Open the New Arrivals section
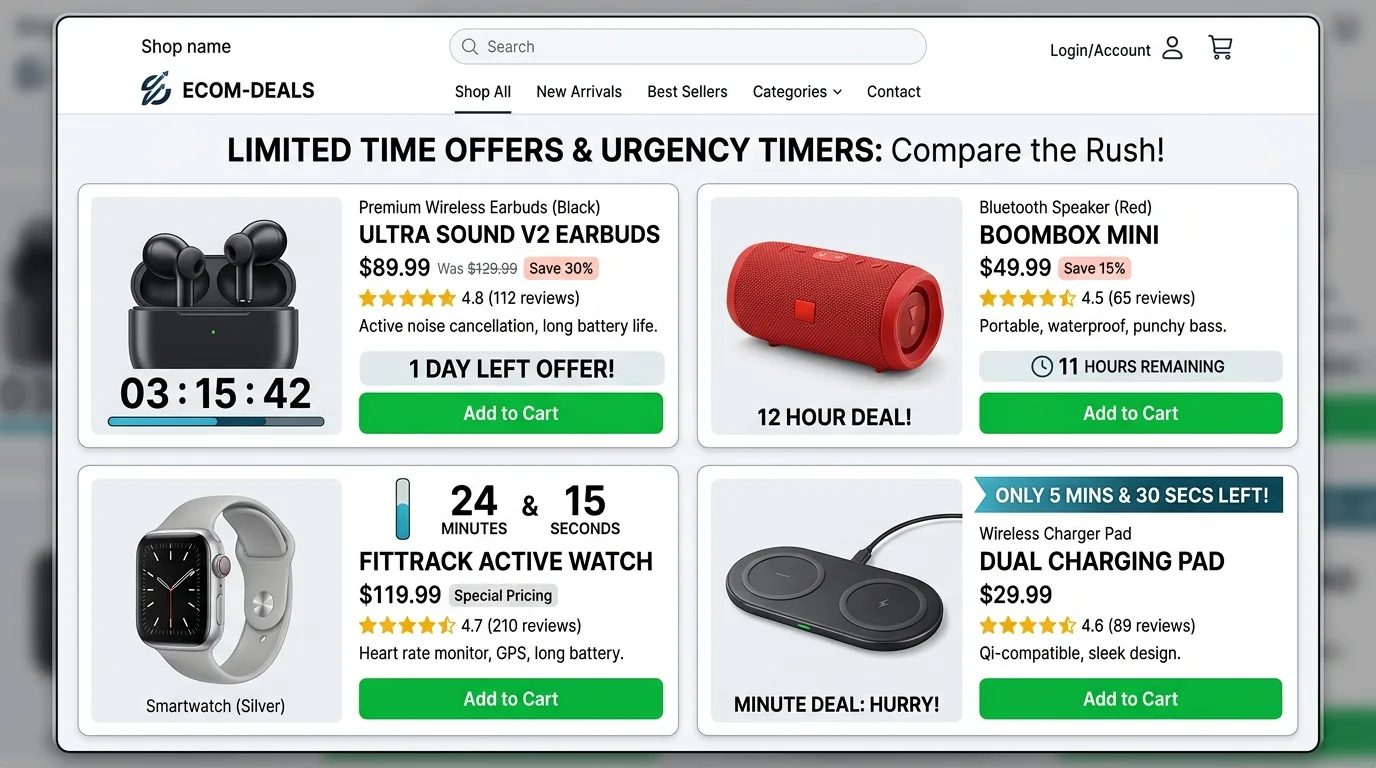The width and height of the screenshot is (1376, 768). coord(578,91)
